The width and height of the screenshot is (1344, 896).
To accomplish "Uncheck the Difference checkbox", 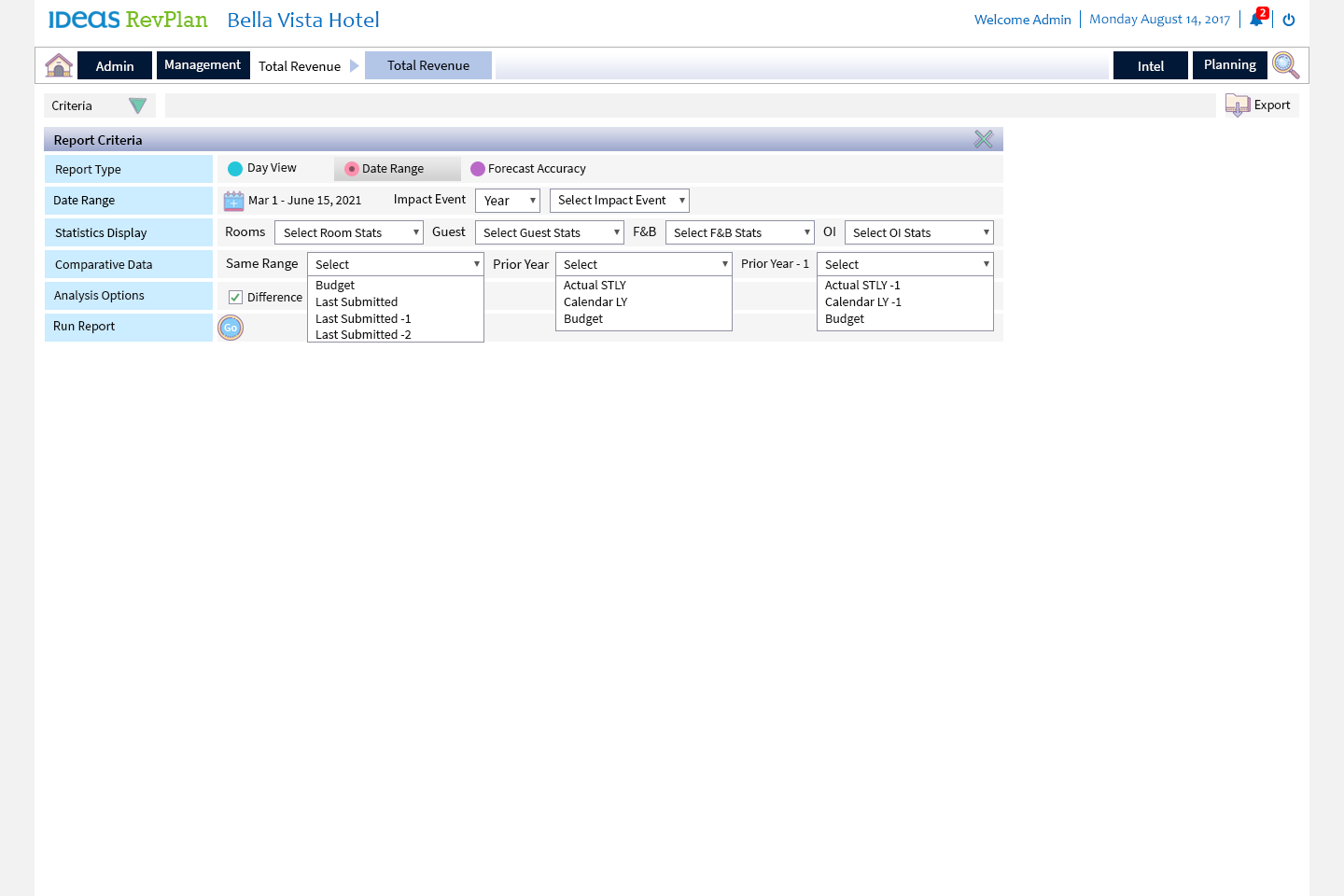I will pos(236,298).
